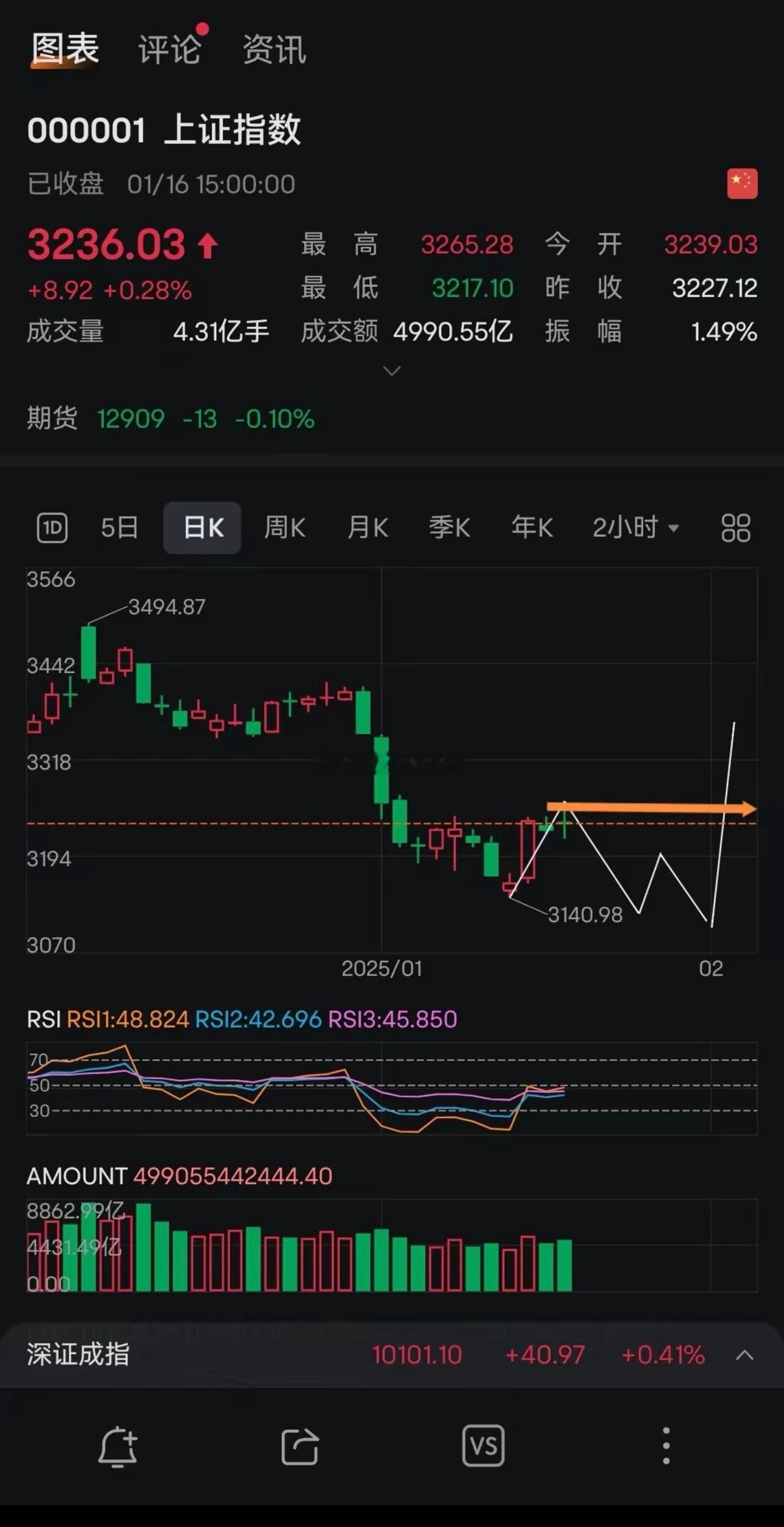Tap the 最低 value 3217.10
The image size is (784, 1527).
click(472, 288)
